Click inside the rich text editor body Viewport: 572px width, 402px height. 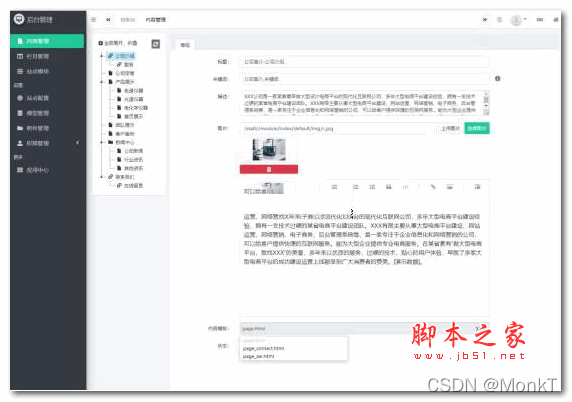tap(364, 255)
